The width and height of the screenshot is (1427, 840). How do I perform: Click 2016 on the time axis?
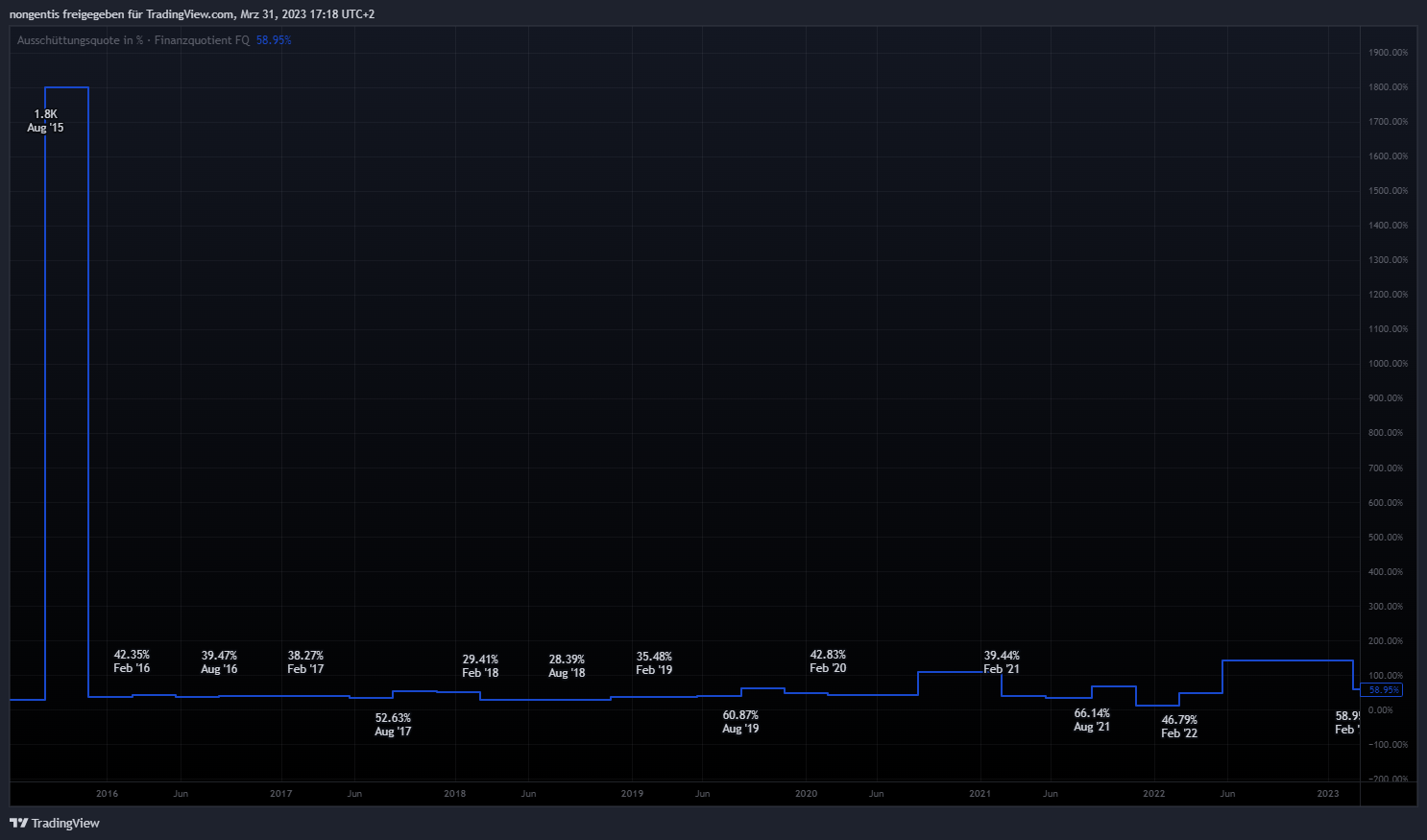click(107, 793)
